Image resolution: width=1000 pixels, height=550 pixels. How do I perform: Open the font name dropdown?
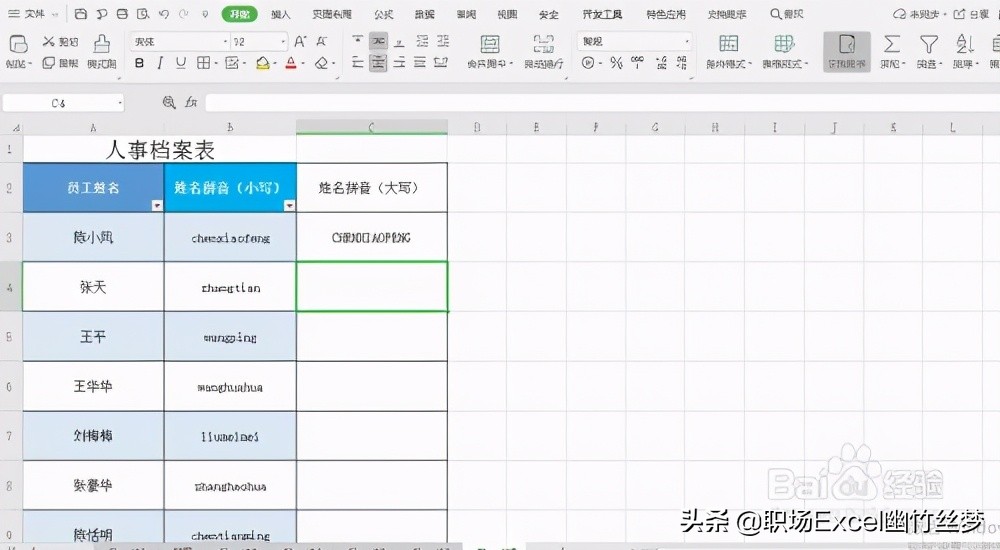225,42
